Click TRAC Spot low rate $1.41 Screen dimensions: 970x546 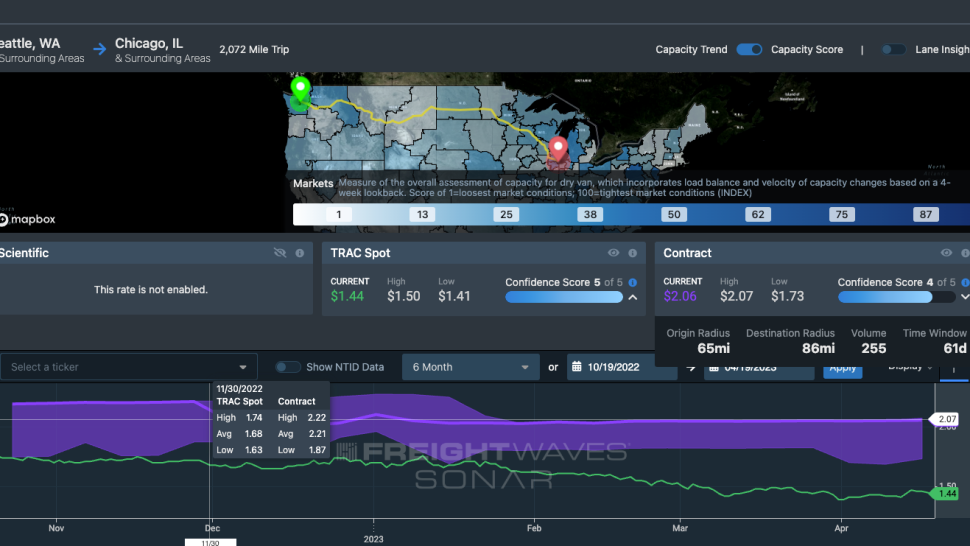tap(454, 296)
